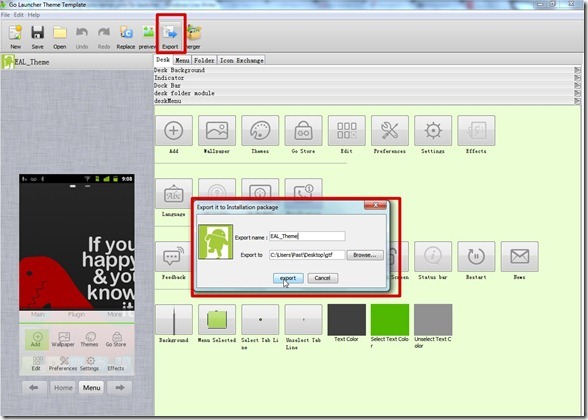This screenshot has width=588, height=420.
Task: Select the Select Tab Line tile
Action: pos(260,320)
